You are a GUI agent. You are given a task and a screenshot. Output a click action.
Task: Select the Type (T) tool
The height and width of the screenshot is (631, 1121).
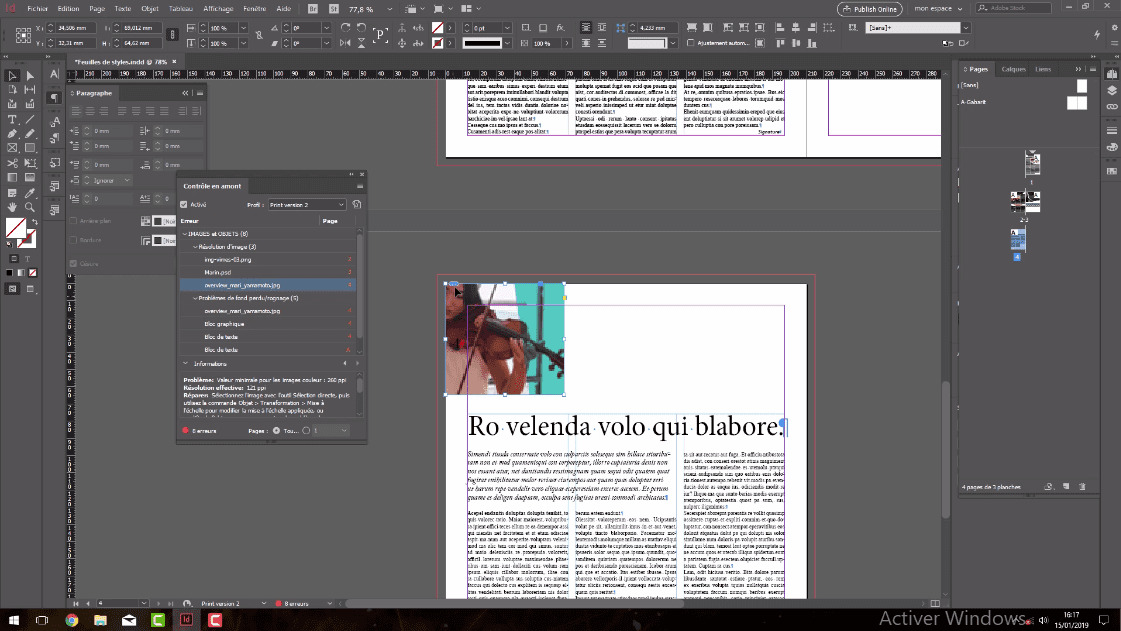click(13, 119)
